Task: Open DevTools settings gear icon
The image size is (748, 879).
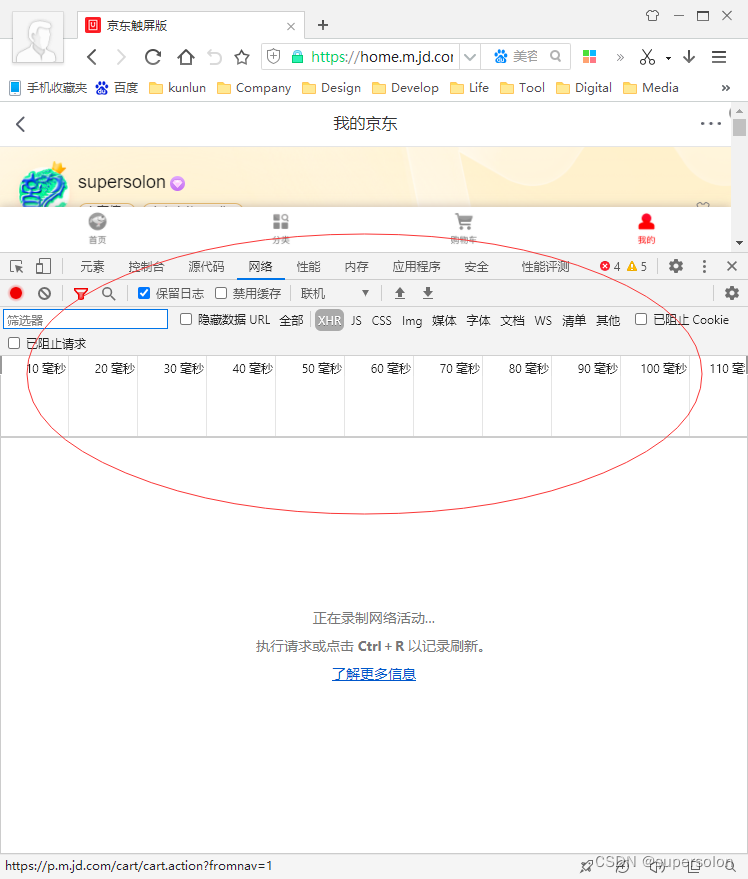Action: point(676,266)
